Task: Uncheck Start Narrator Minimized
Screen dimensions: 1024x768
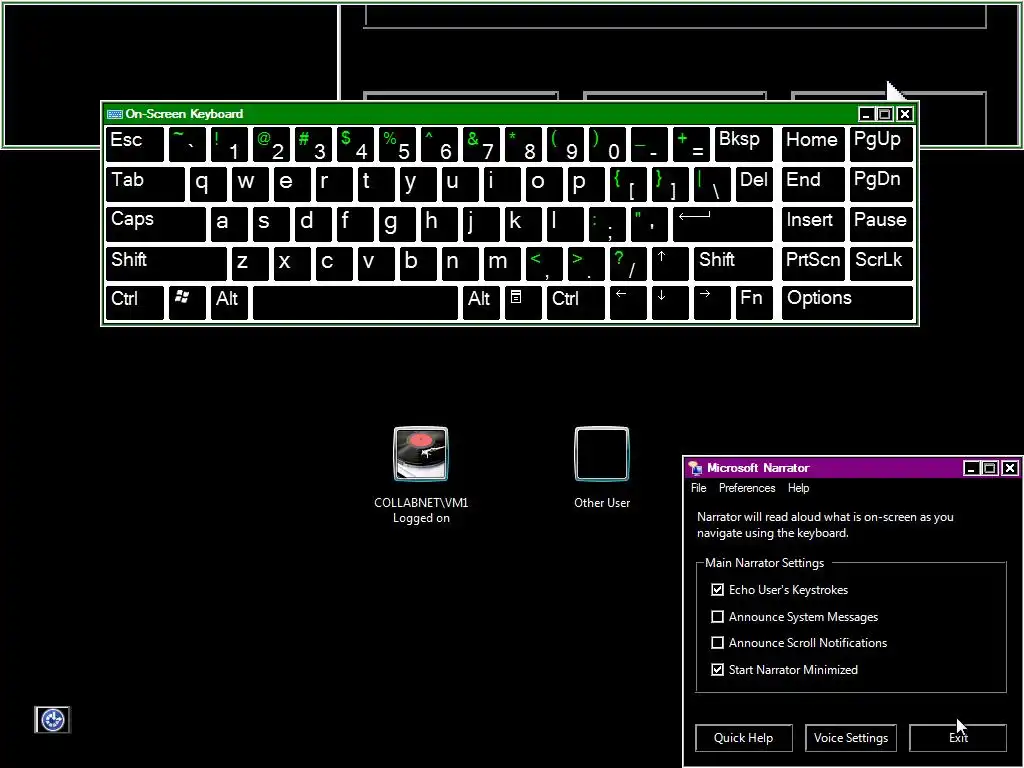Action: point(718,669)
